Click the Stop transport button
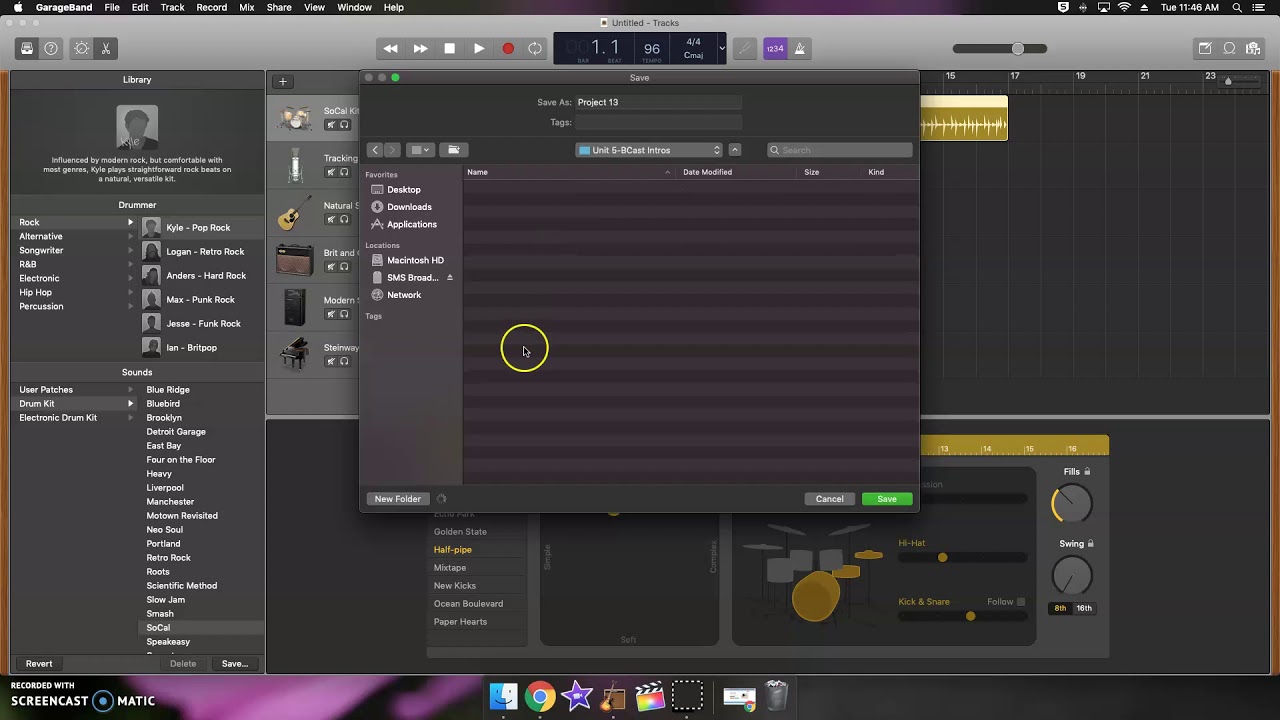The image size is (1280, 720). pyautogui.click(x=450, y=48)
